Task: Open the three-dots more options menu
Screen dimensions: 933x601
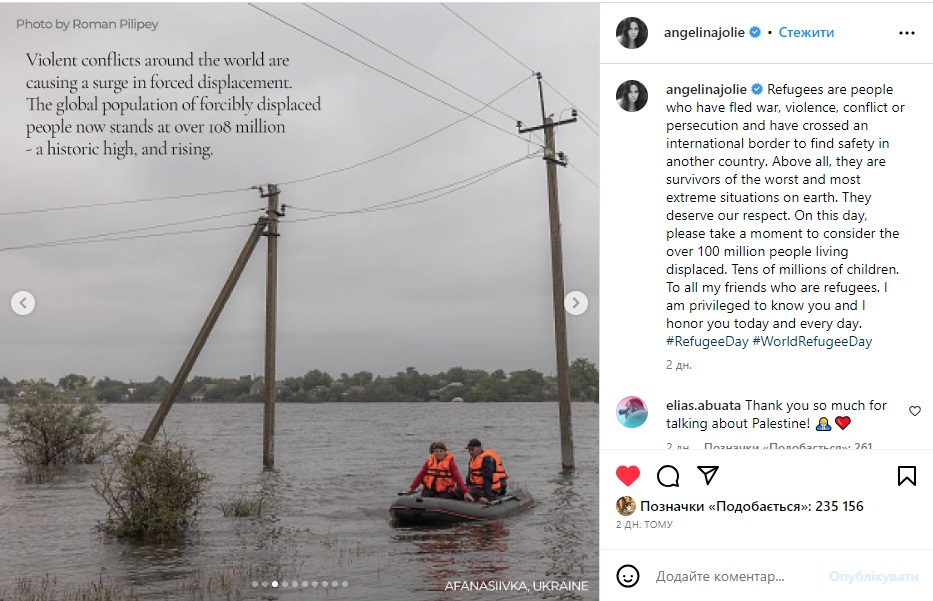Action: [x=906, y=33]
